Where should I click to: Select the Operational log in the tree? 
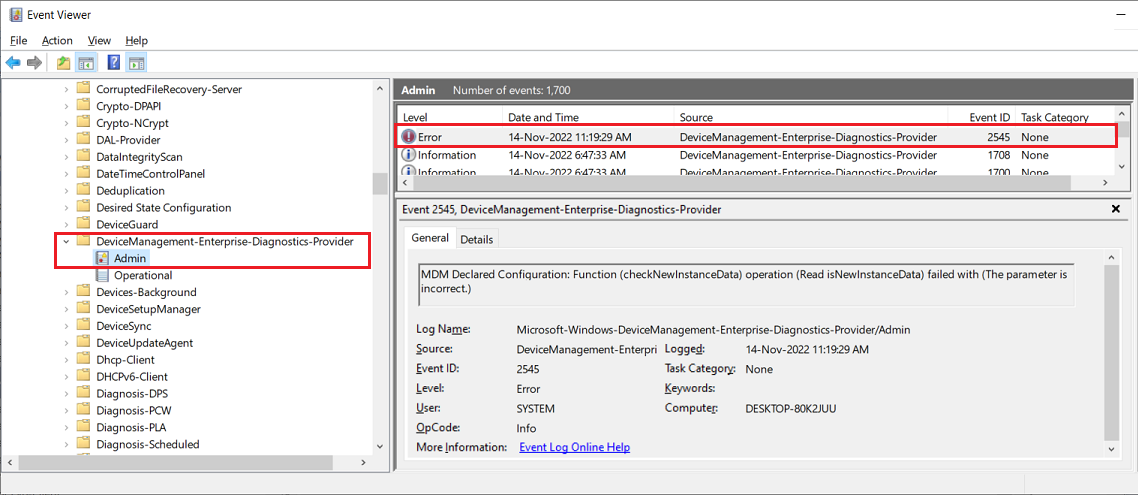[142, 275]
